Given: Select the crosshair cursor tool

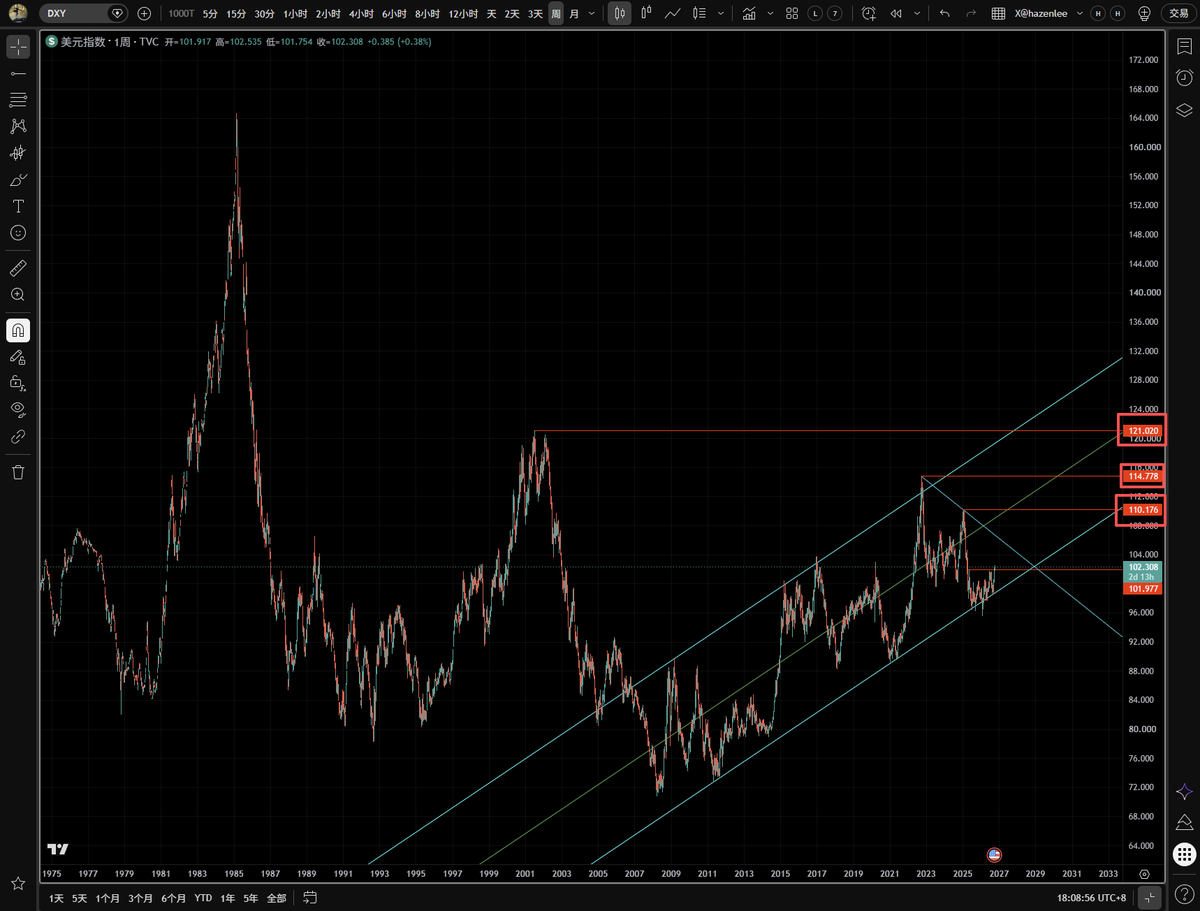Looking at the screenshot, I should (x=18, y=47).
